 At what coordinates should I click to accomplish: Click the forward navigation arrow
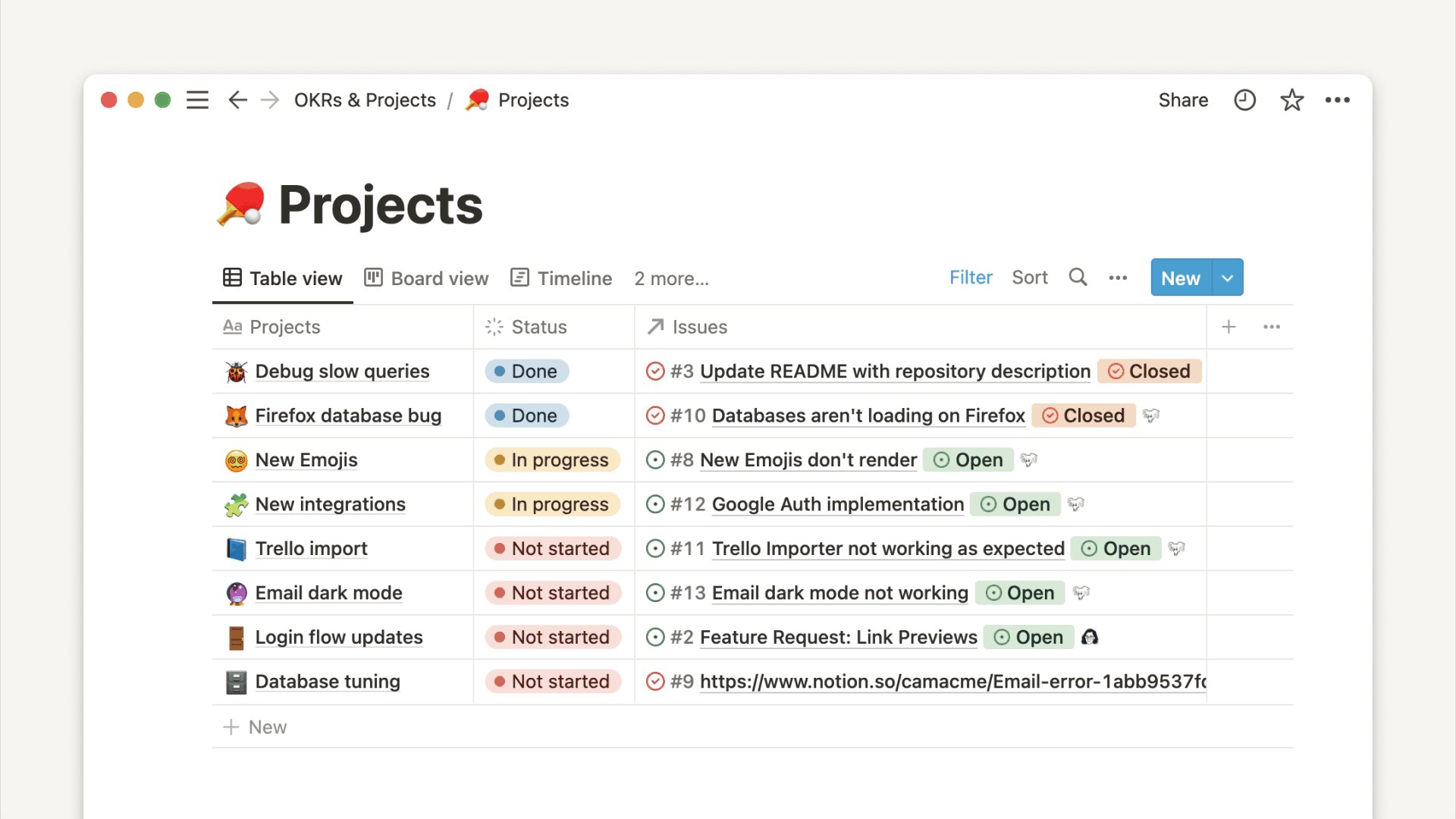pos(269,99)
